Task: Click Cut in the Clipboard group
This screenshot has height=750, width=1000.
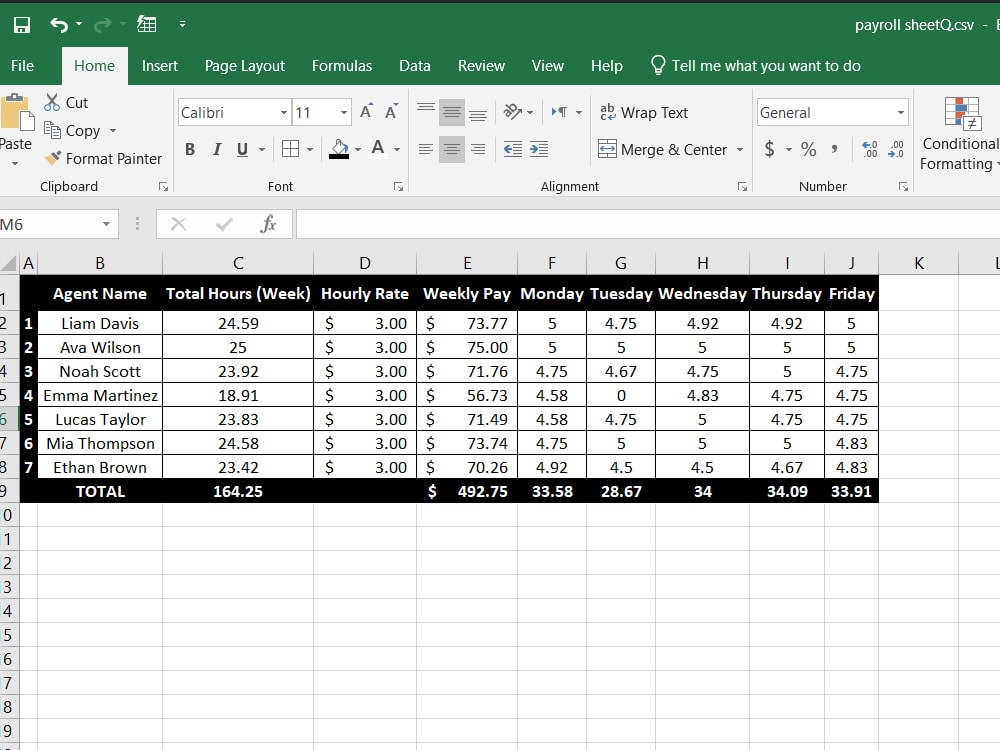Action: (66, 103)
